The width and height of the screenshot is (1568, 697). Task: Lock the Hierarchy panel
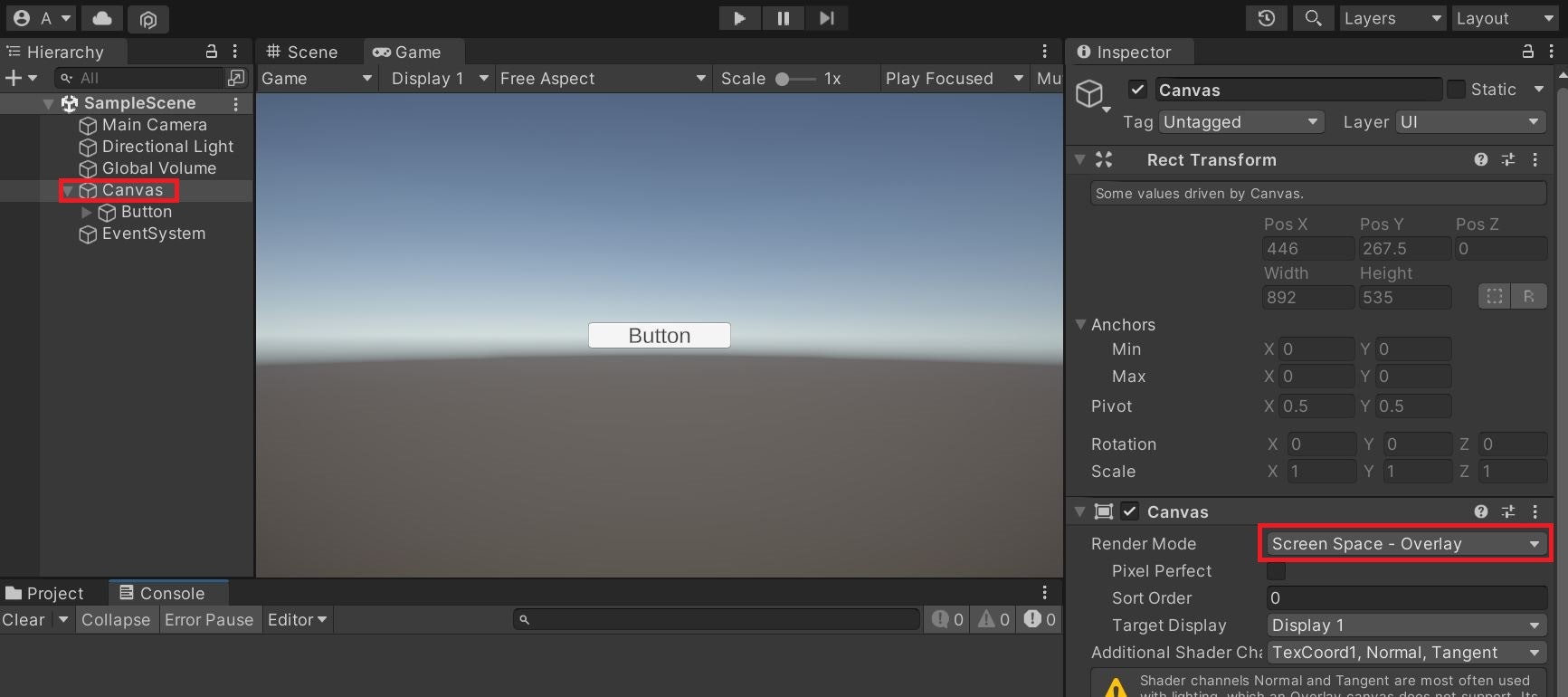point(212,52)
